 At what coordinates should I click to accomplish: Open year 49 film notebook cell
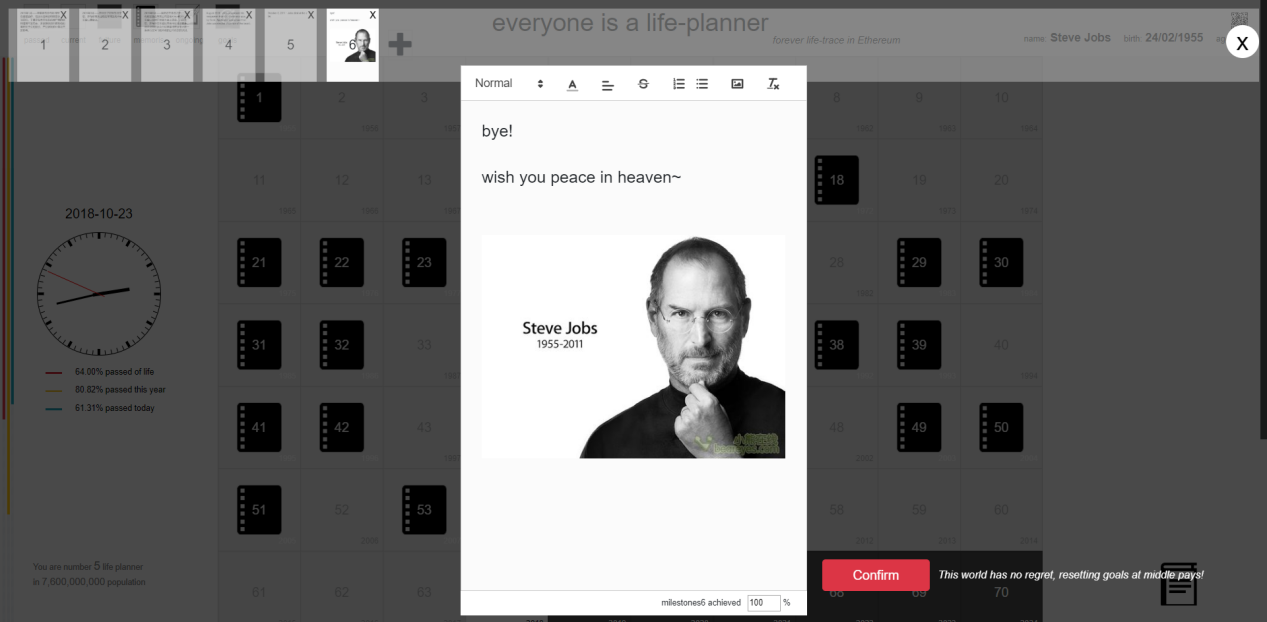[919, 427]
